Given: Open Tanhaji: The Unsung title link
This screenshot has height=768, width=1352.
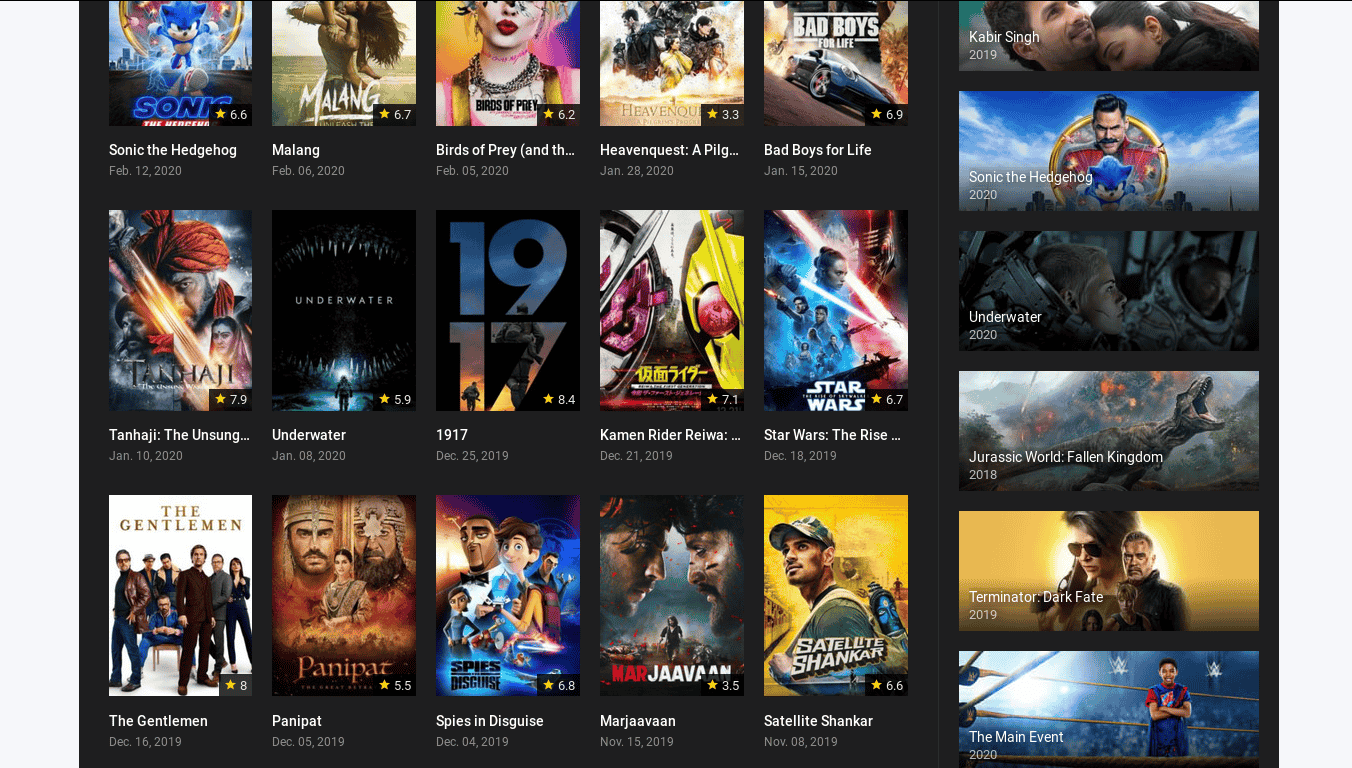Looking at the screenshot, I should point(180,435).
